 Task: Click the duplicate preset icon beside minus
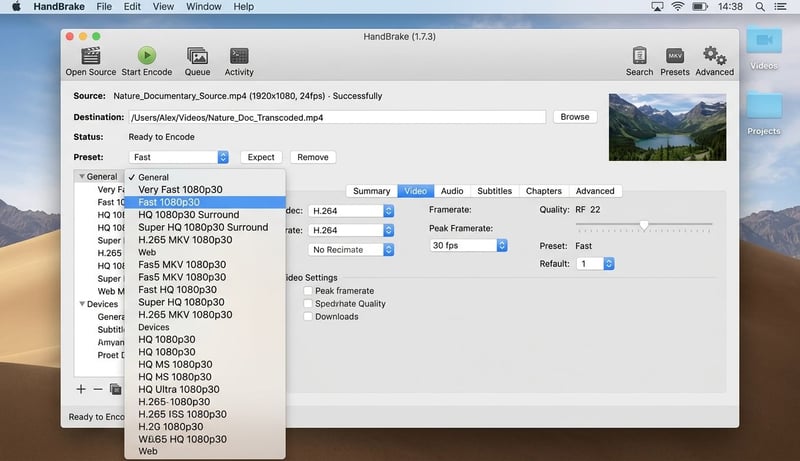[x=116, y=389]
